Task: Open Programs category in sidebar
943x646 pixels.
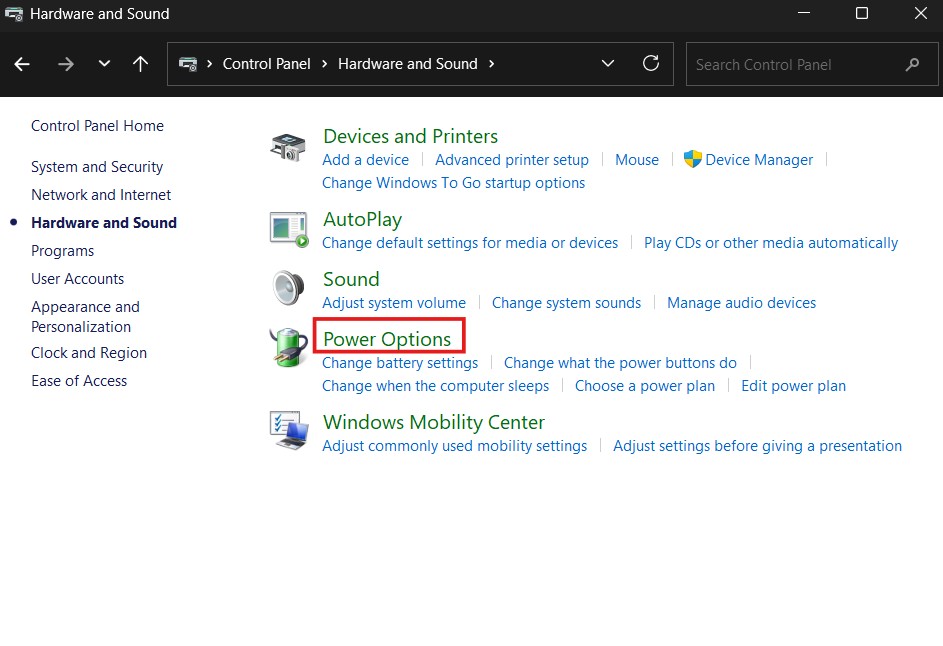Action: coord(63,251)
